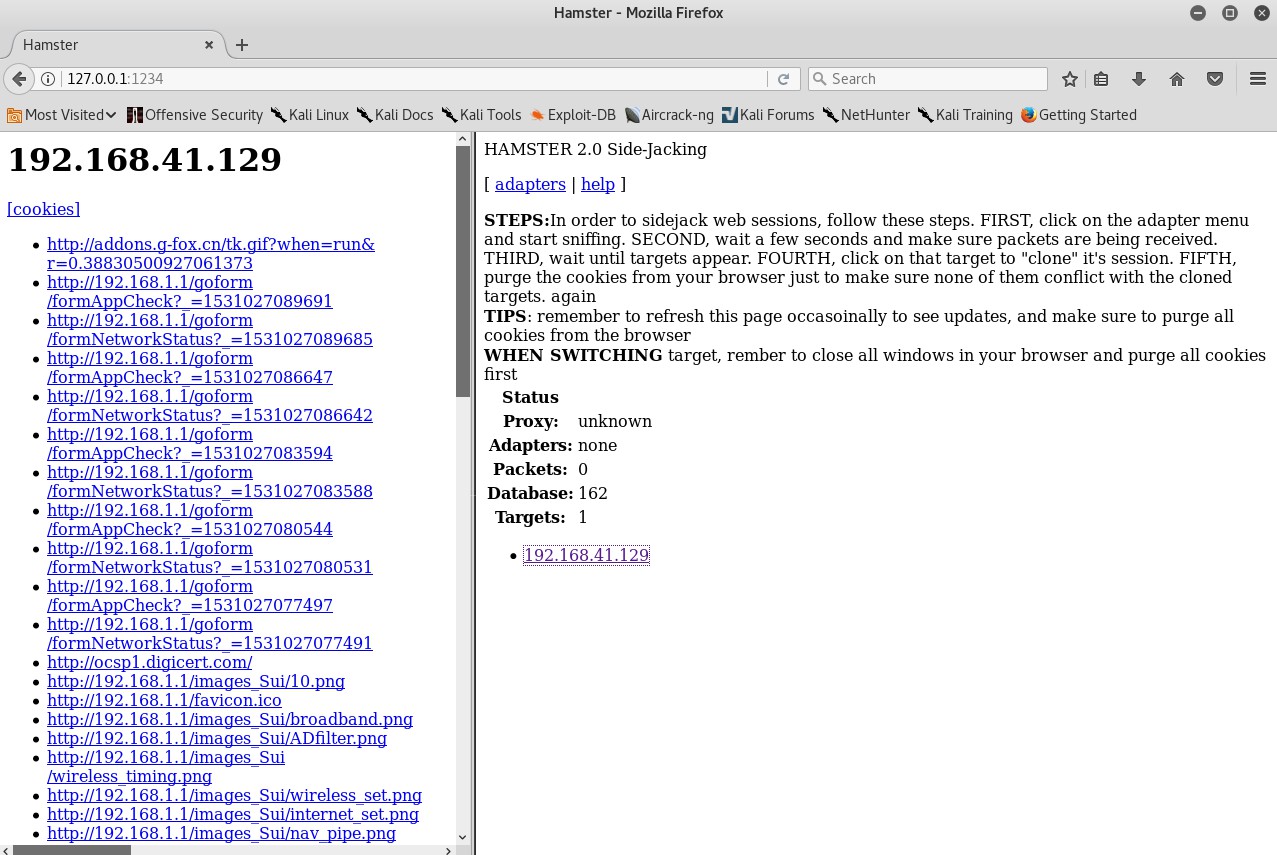Show site information icon in address bar
Screen dimensions: 1277x855
pos(47,79)
